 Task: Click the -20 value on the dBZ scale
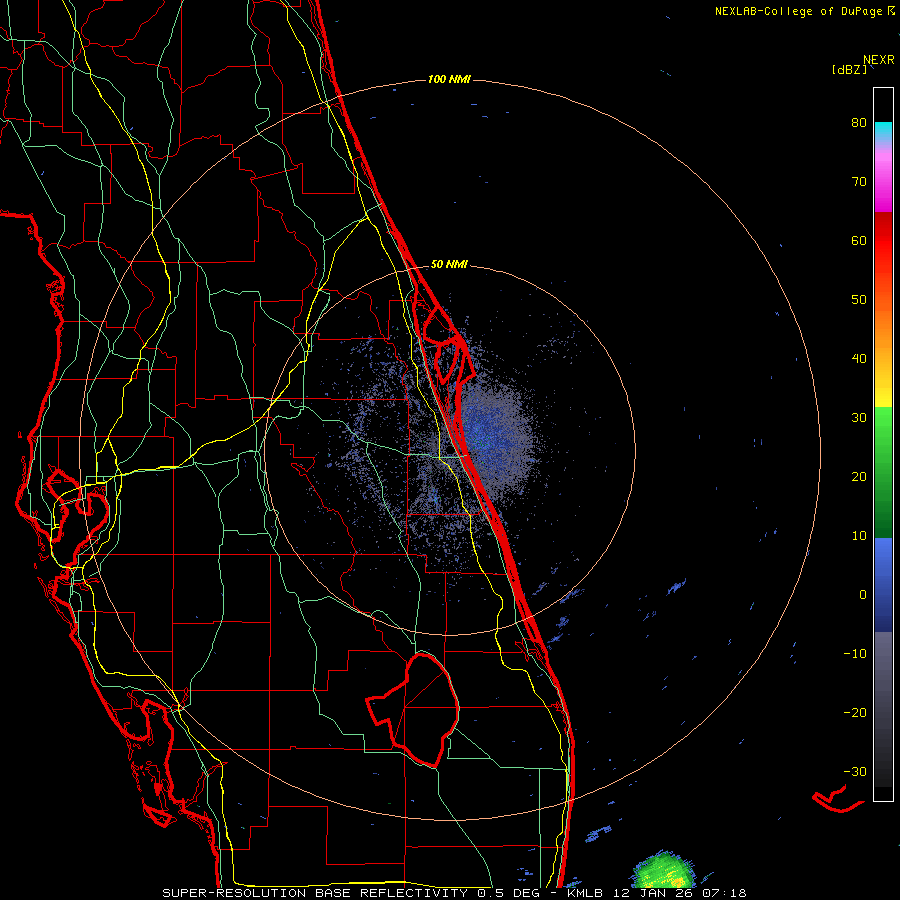point(855,712)
